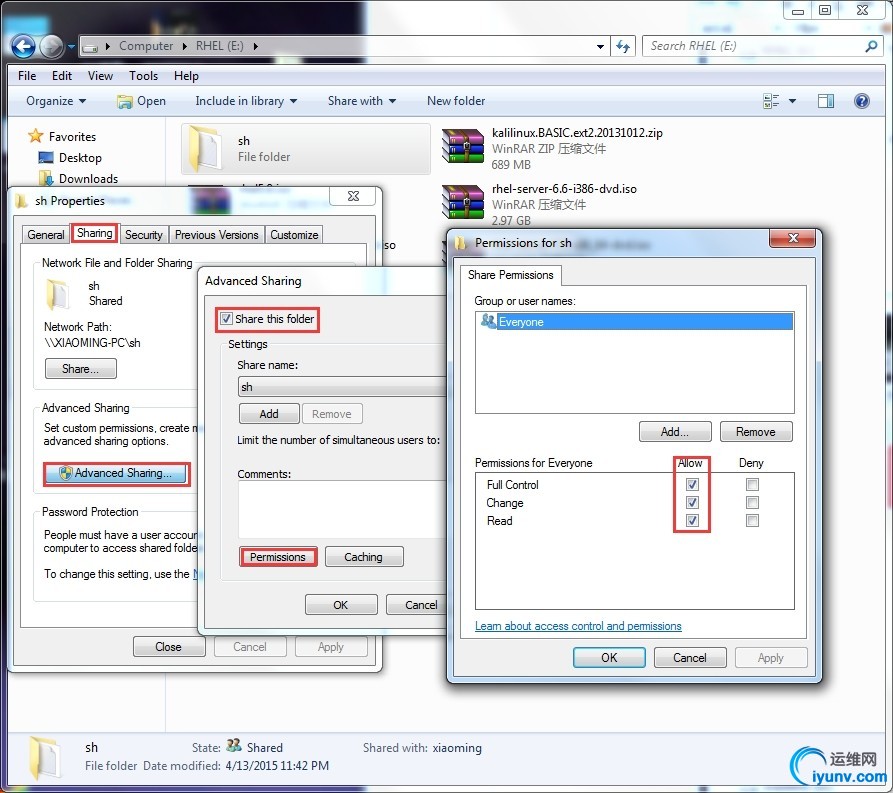Click Add under Share name

(x=269, y=414)
